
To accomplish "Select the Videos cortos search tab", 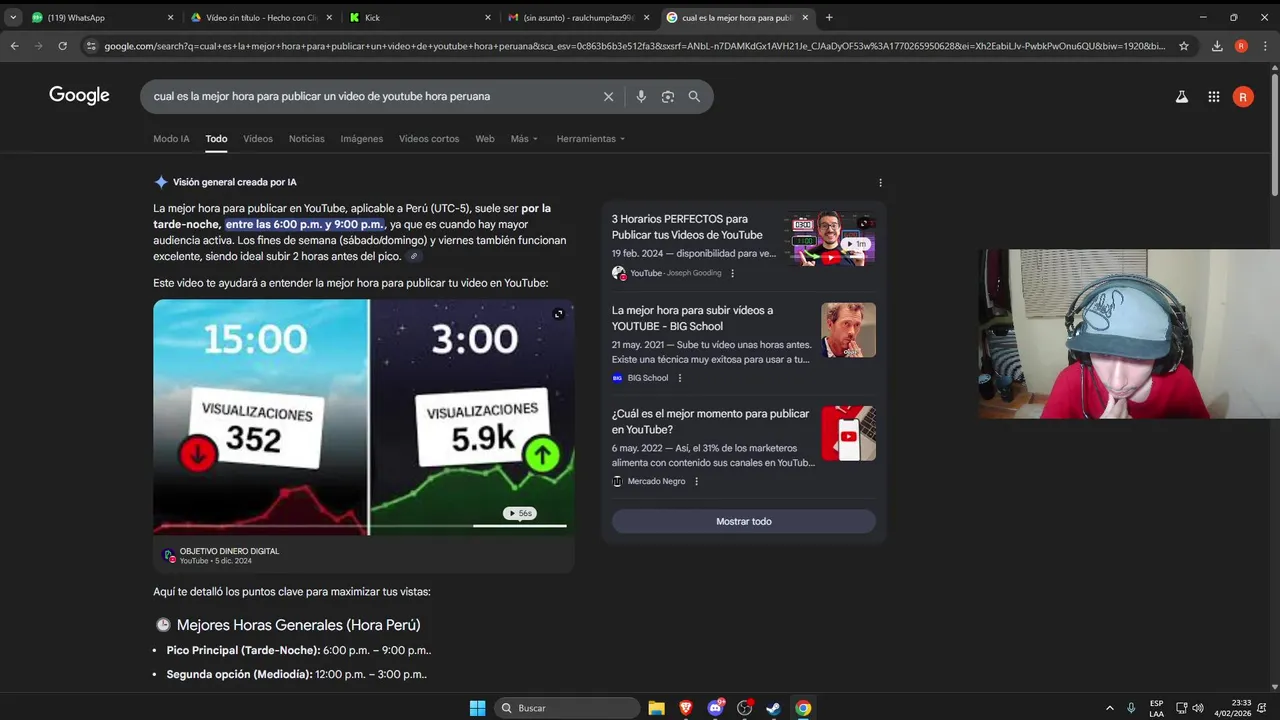I will 429,139.
